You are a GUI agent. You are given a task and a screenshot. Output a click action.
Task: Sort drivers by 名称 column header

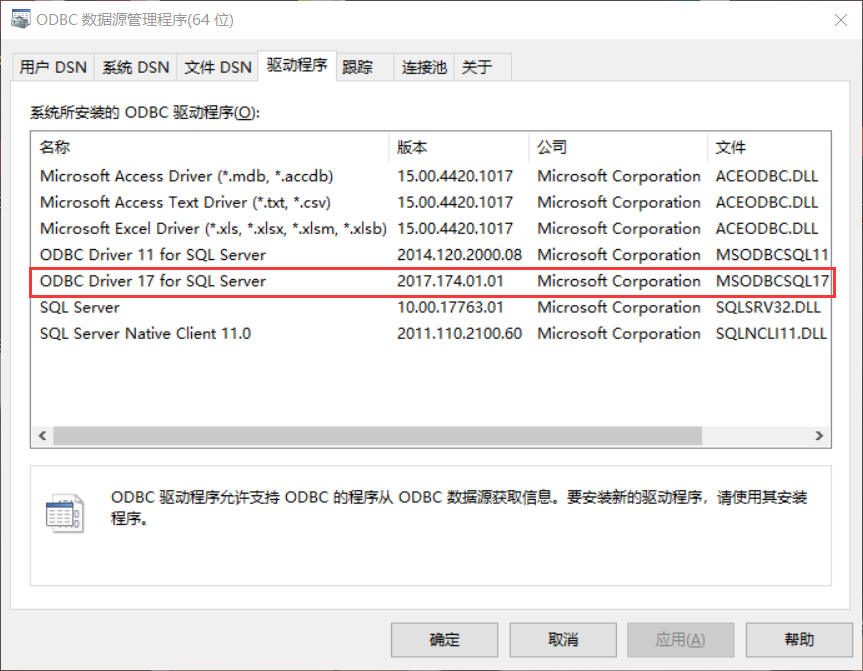tap(210, 147)
